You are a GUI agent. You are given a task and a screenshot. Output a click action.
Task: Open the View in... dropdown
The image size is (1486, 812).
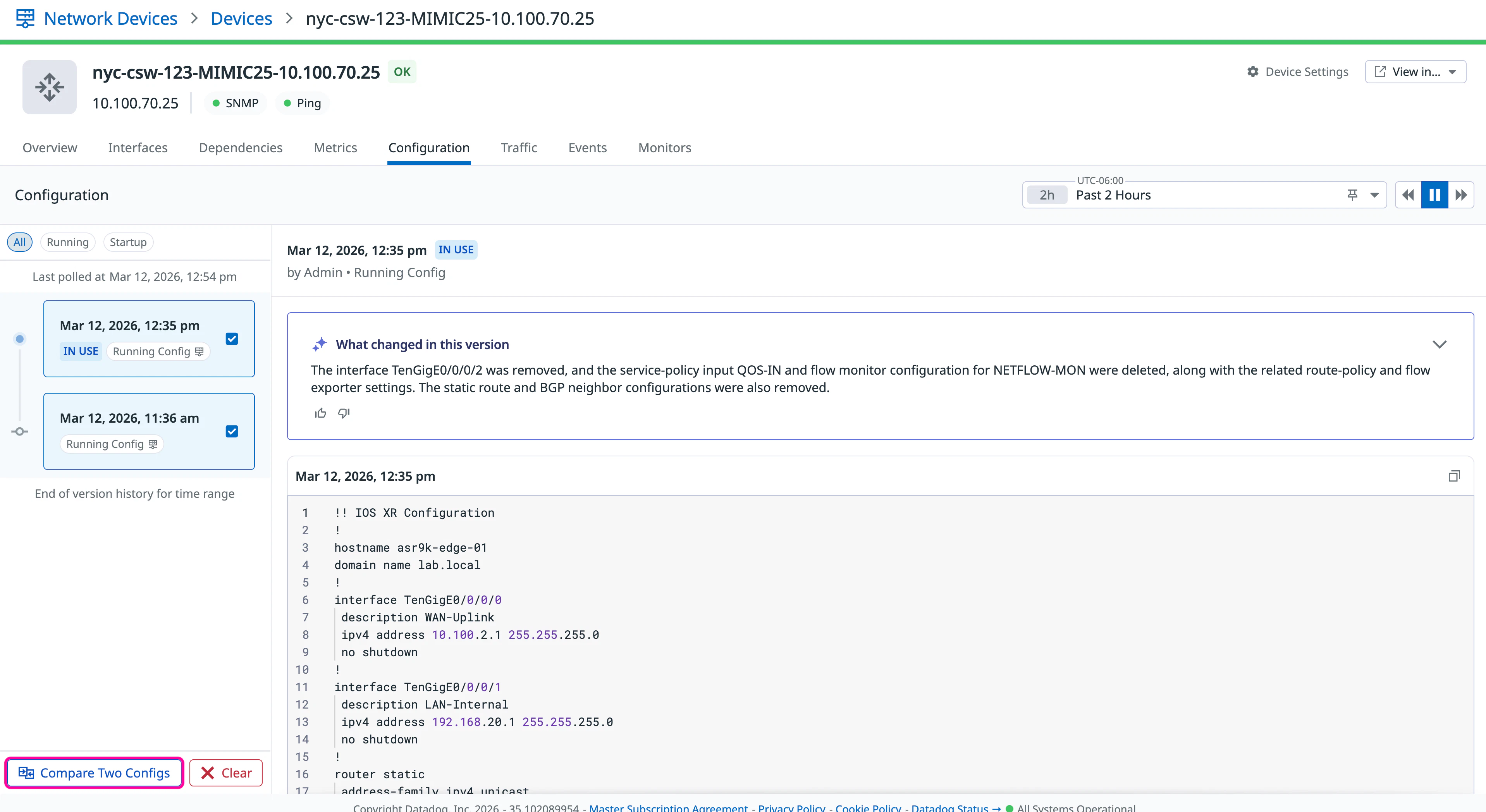[1415, 72]
